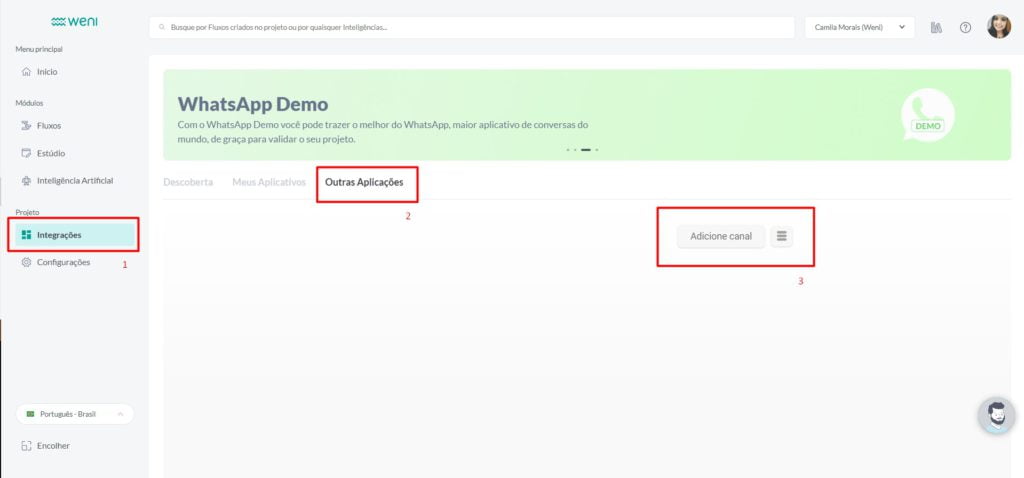1024x478 pixels.
Task: Collapse the sidebar with Encolher
Action: coord(46,446)
